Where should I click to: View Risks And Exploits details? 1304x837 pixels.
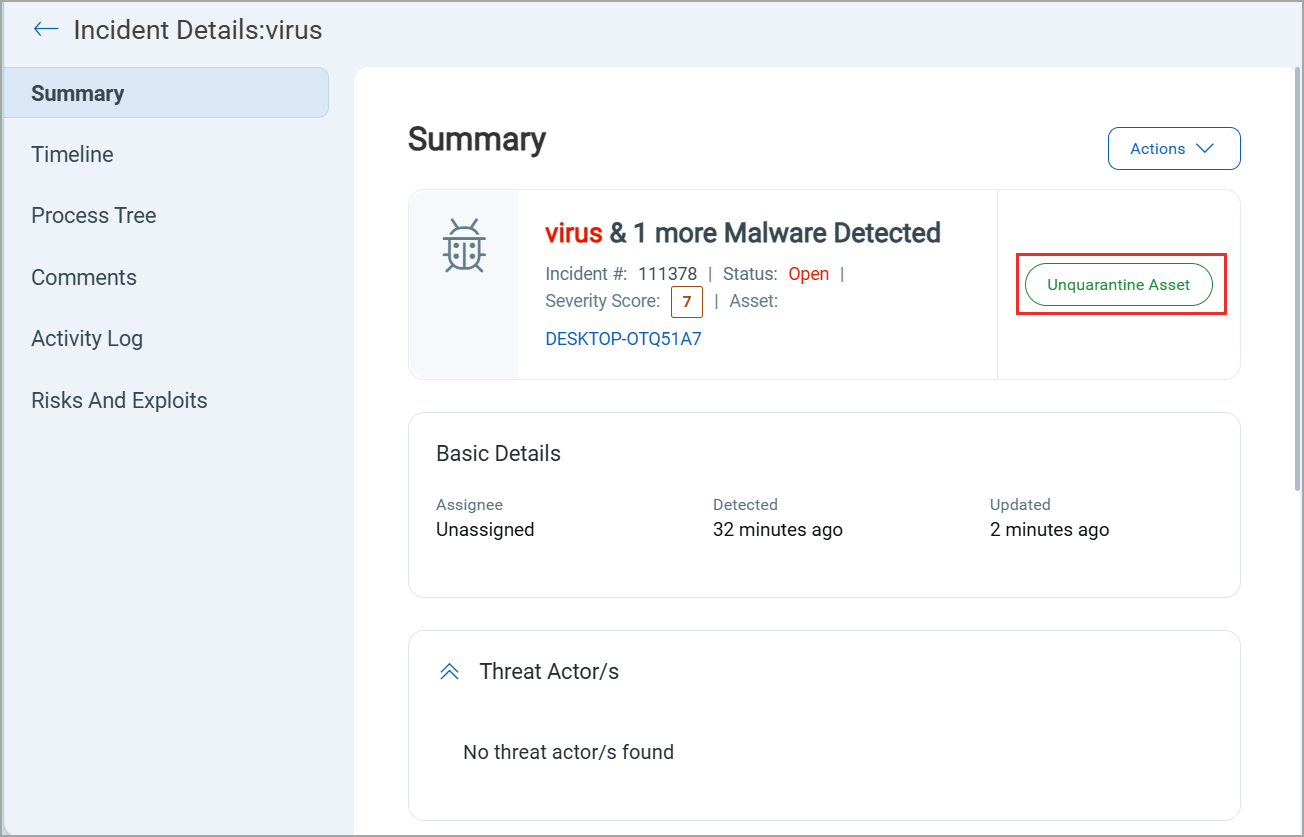coord(119,400)
